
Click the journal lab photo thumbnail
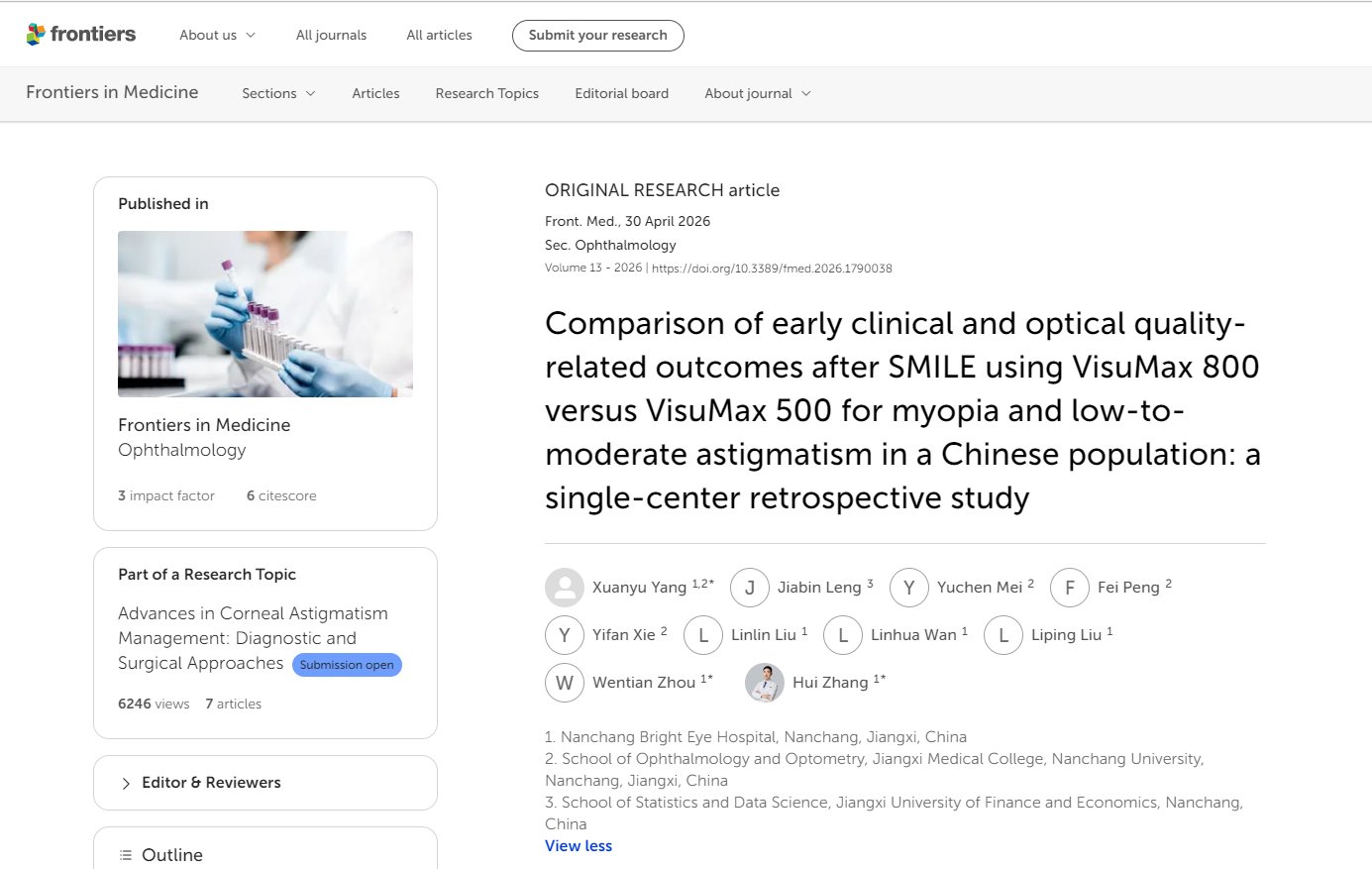click(265, 314)
